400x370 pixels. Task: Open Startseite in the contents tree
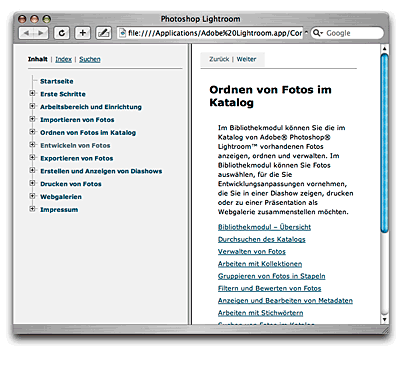coord(57,81)
